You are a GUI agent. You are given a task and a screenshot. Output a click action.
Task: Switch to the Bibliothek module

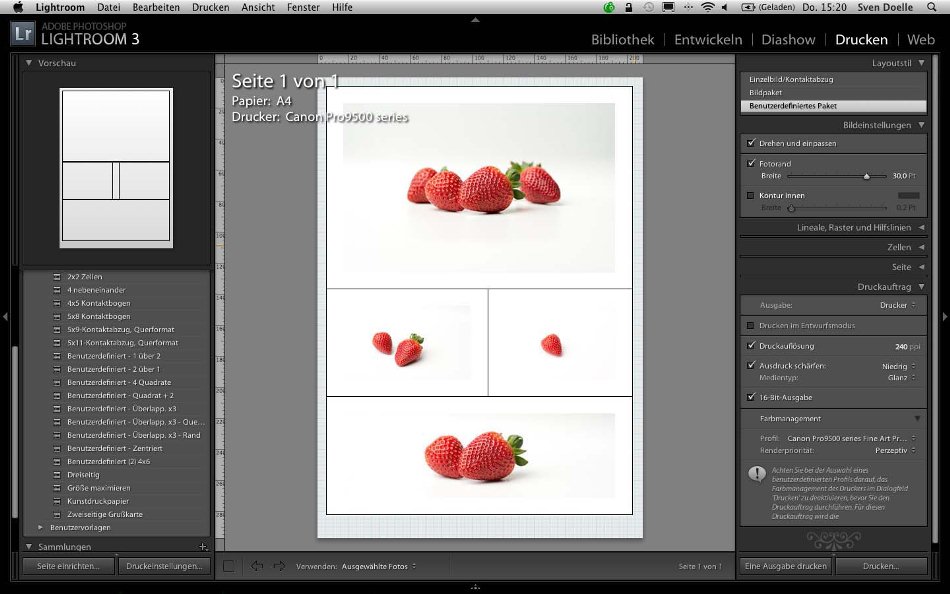622,40
